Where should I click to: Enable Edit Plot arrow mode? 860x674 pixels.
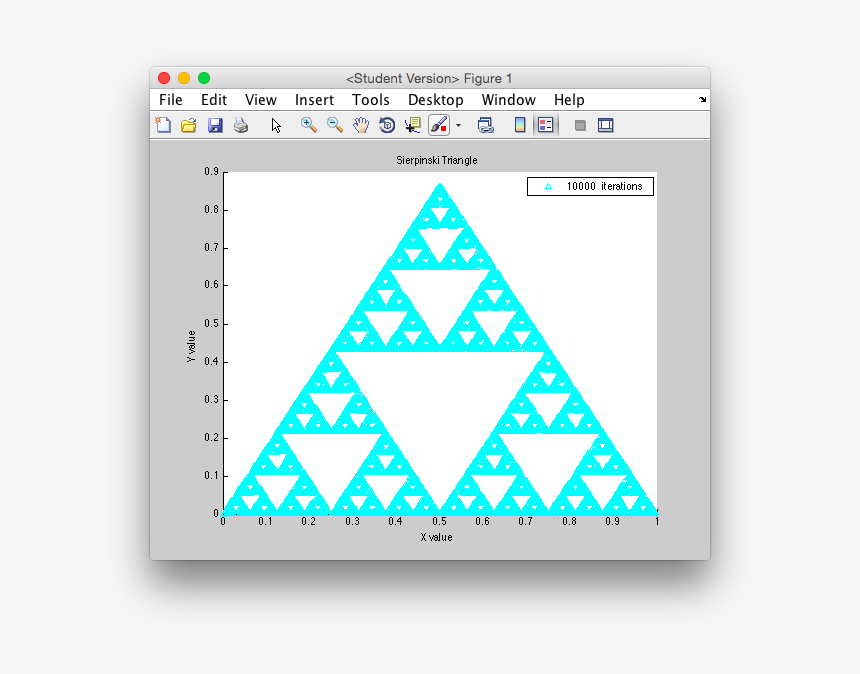click(x=275, y=124)
